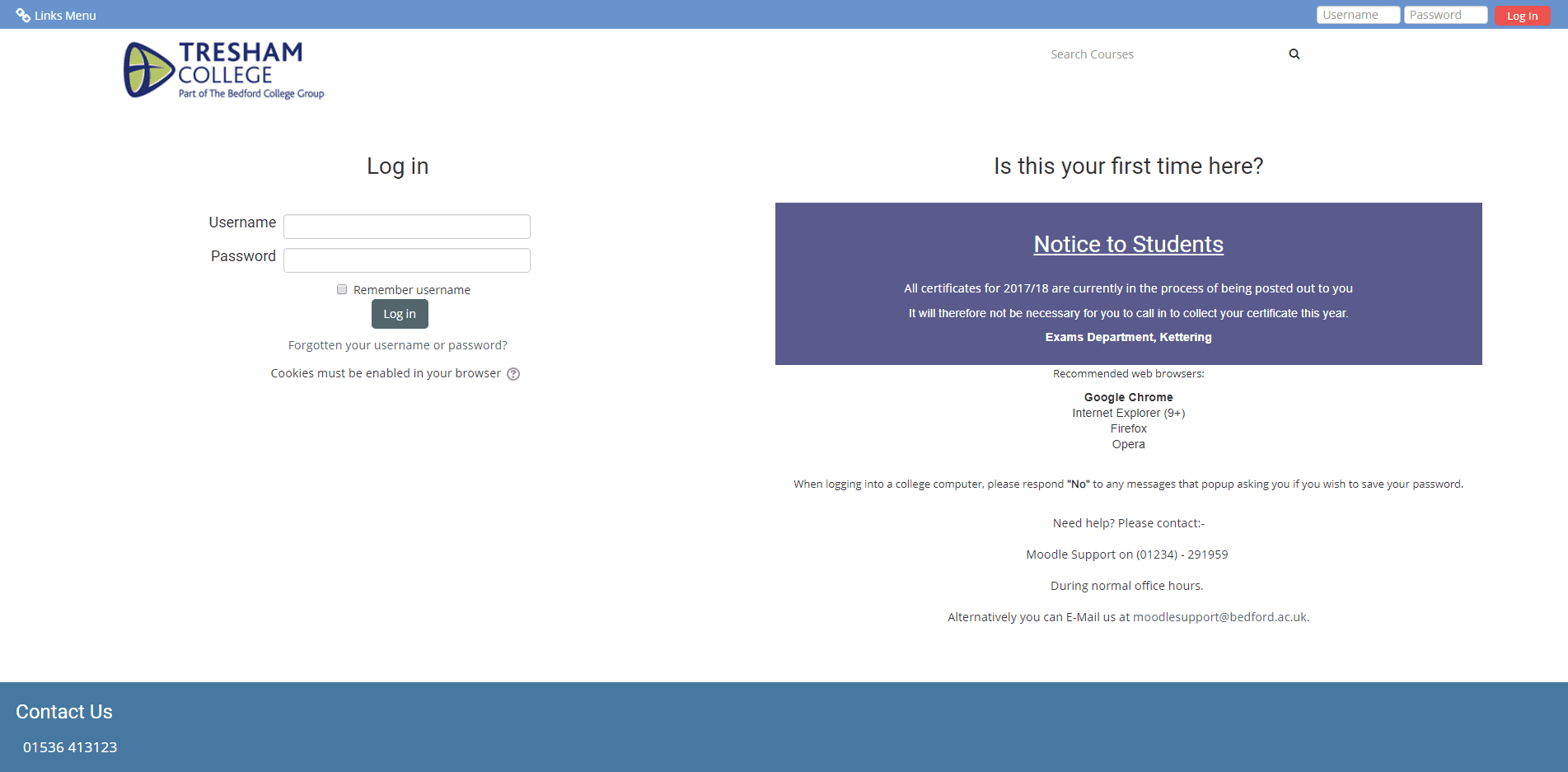The width and height of the screenshot is (1568, 772).
Task: Open the Links Menu chain icon
Action: click(x=23, y=16)
